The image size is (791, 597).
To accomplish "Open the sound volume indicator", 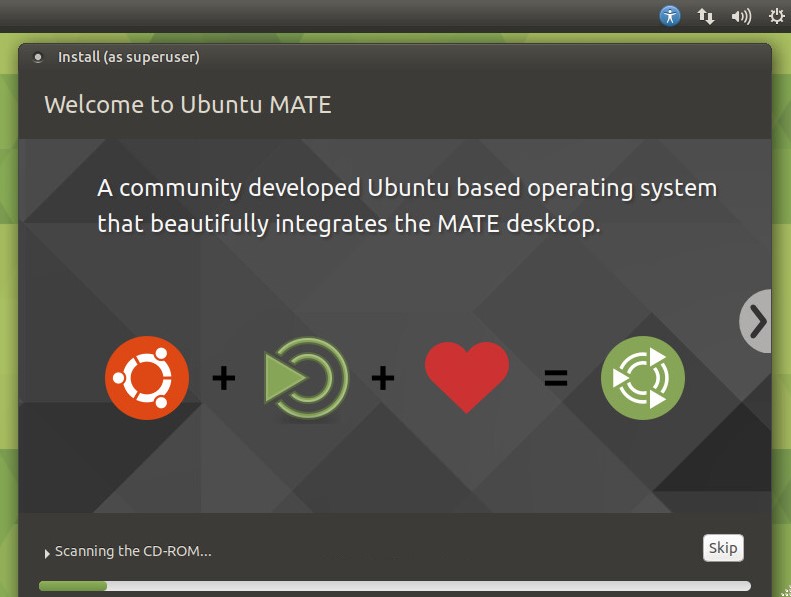I will point(741,16).
